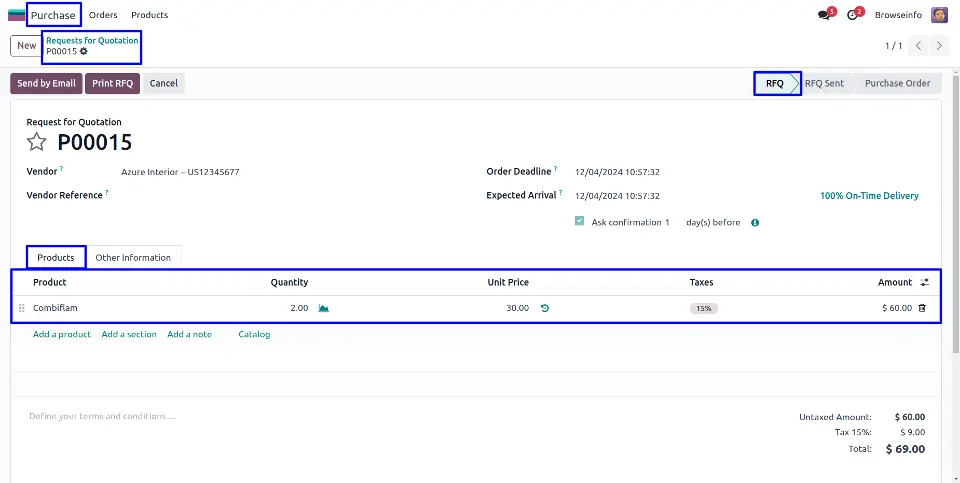Select the RFQ Sent status stage
This screenshot has width=960, height=483.
(824, 83)
